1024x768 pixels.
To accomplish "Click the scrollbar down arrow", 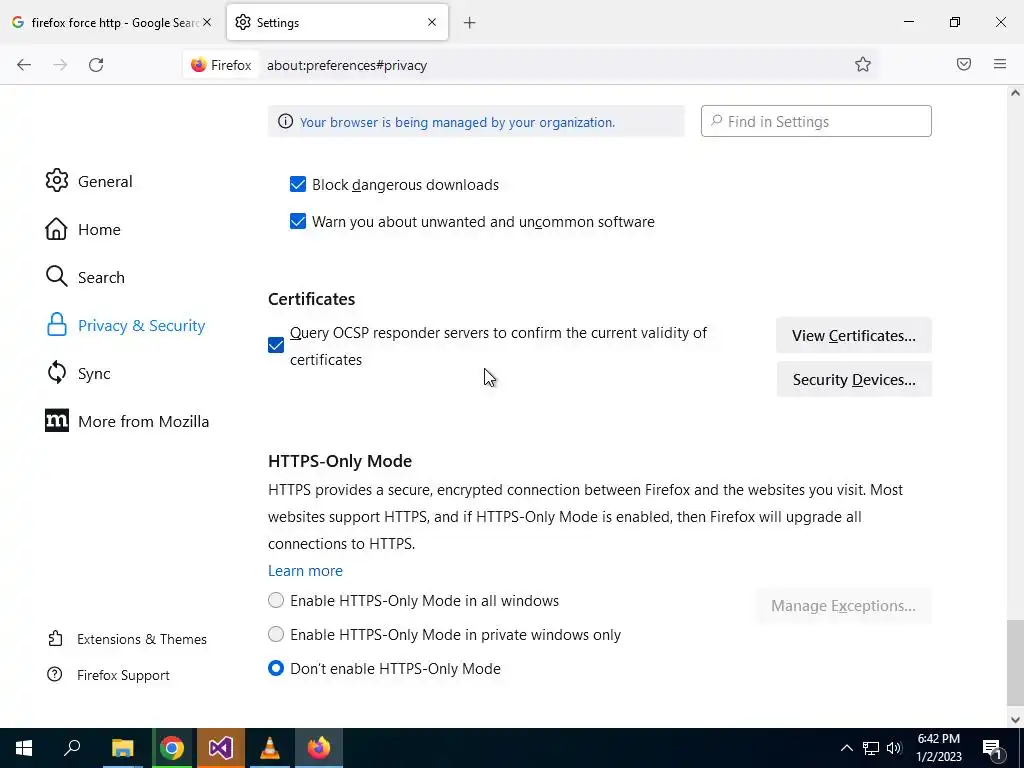I will tap(1015, 720).
